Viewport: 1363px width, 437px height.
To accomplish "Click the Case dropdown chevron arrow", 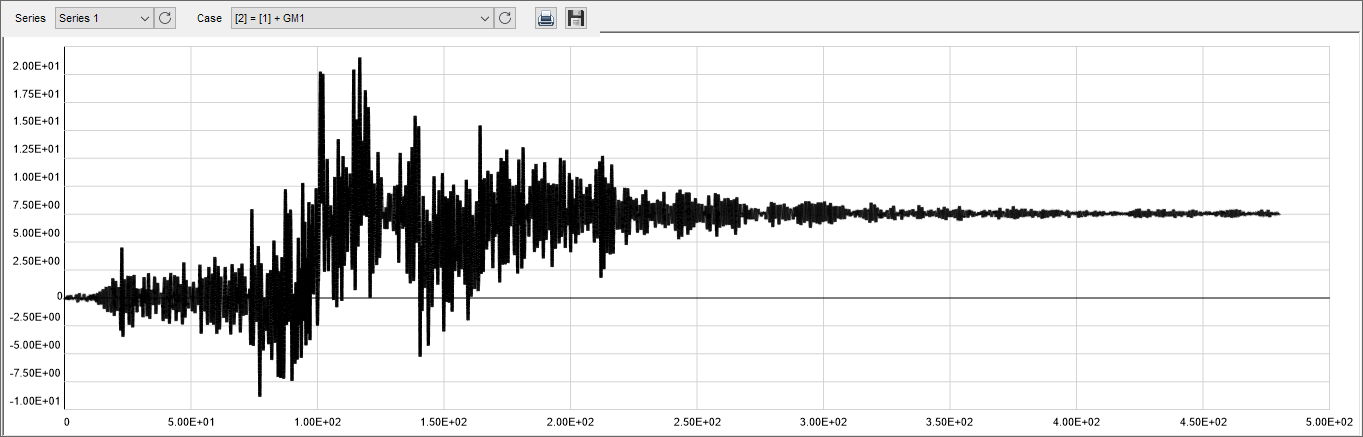I will [x=485, y=18].
